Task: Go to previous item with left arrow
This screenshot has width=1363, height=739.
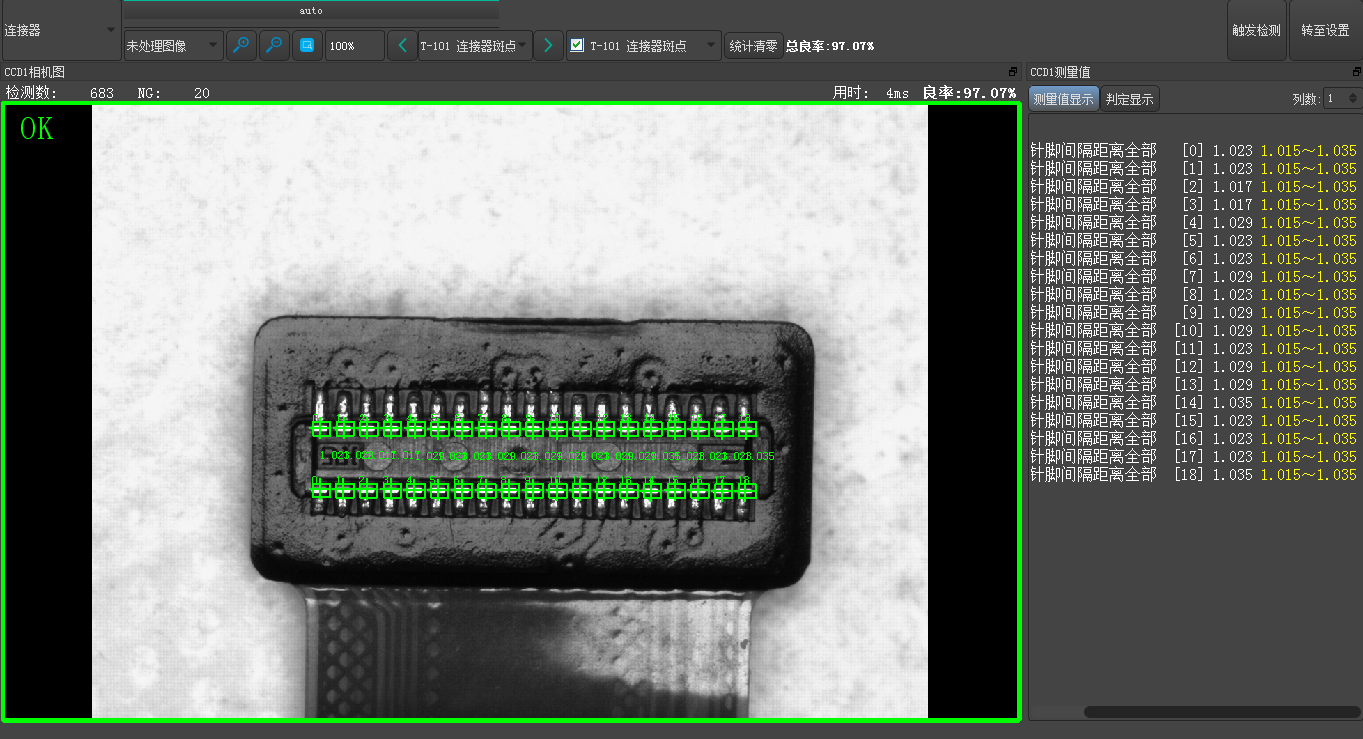Action: coord(402,45)
